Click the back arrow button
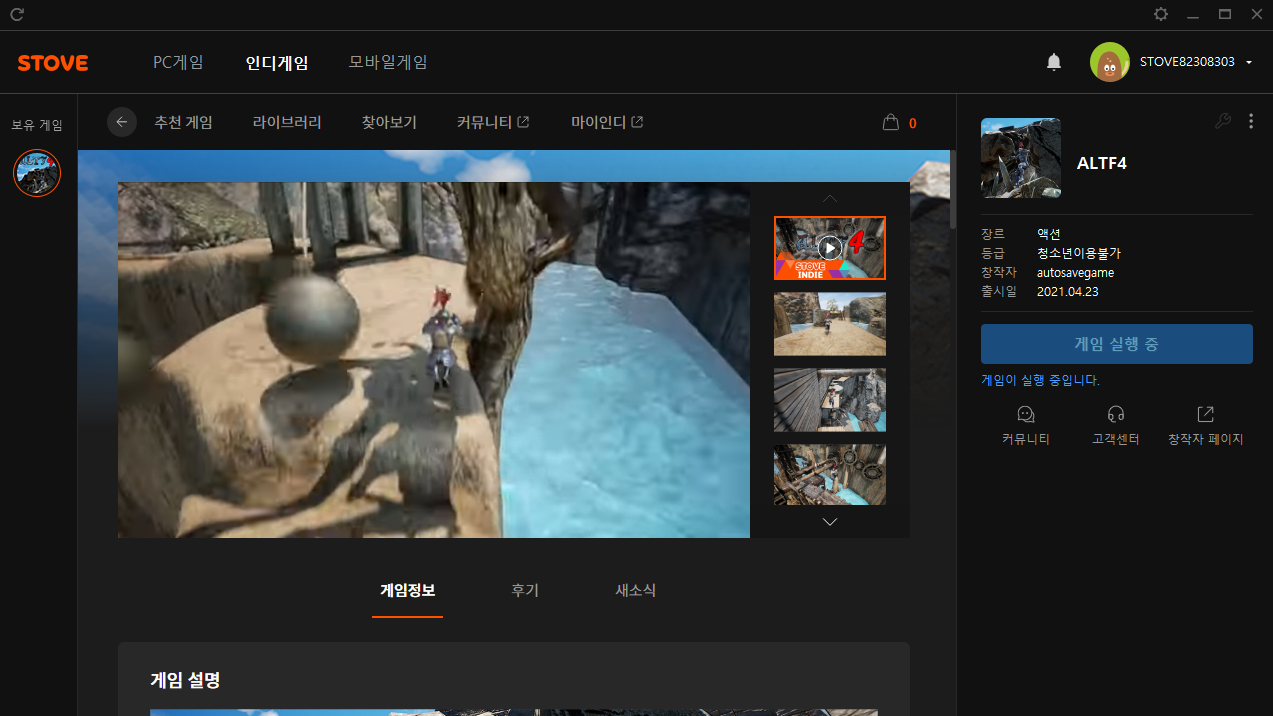The height and width of the screenshot is (716, 1273). pos(122,122)
